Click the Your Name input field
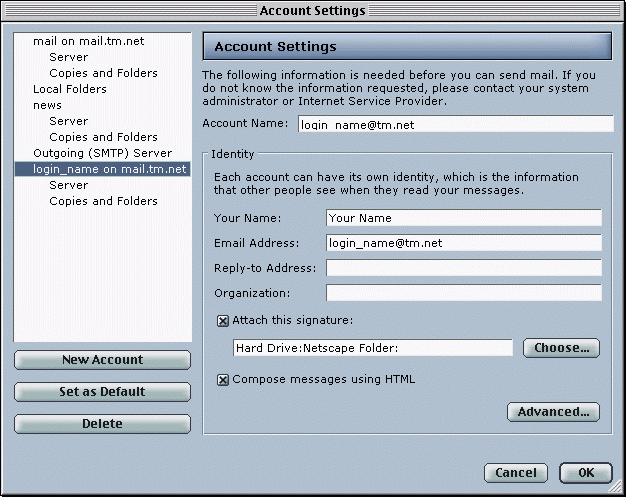This screenshot has height=497, width=626. point(463,218)
